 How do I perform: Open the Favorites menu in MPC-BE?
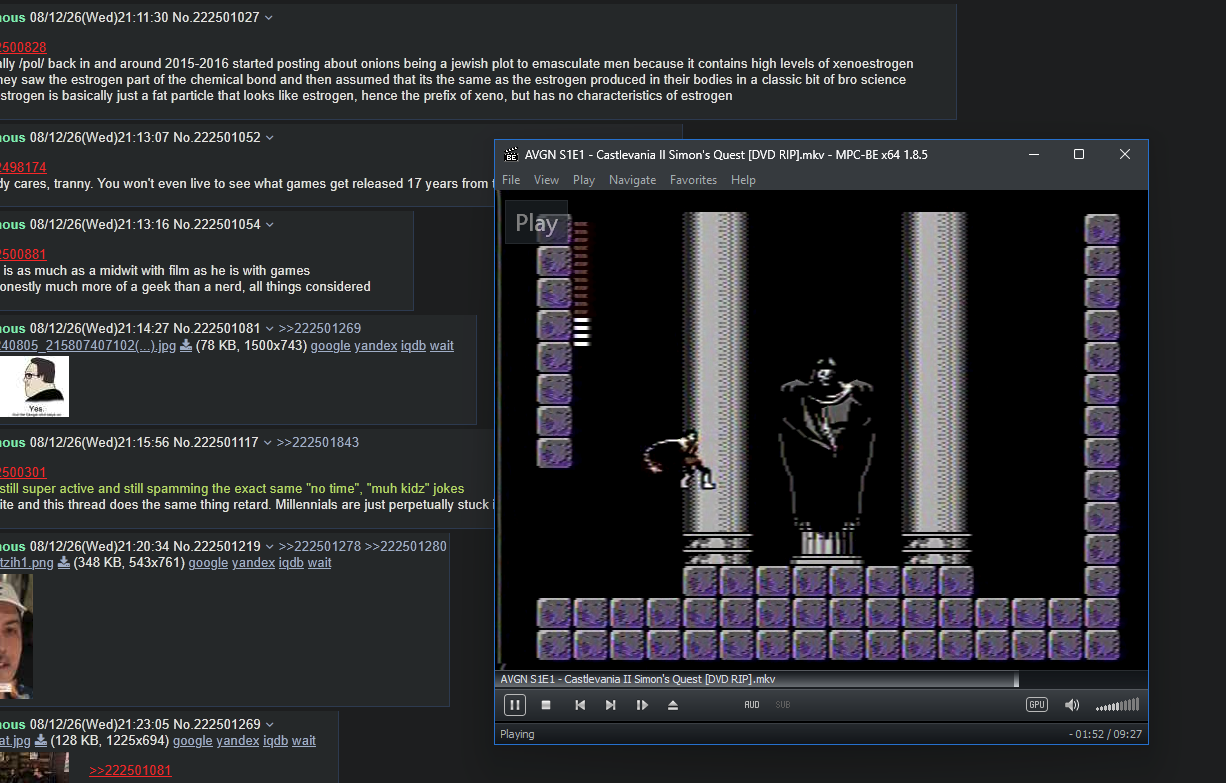pyautogui.click(x=693, y=180)
